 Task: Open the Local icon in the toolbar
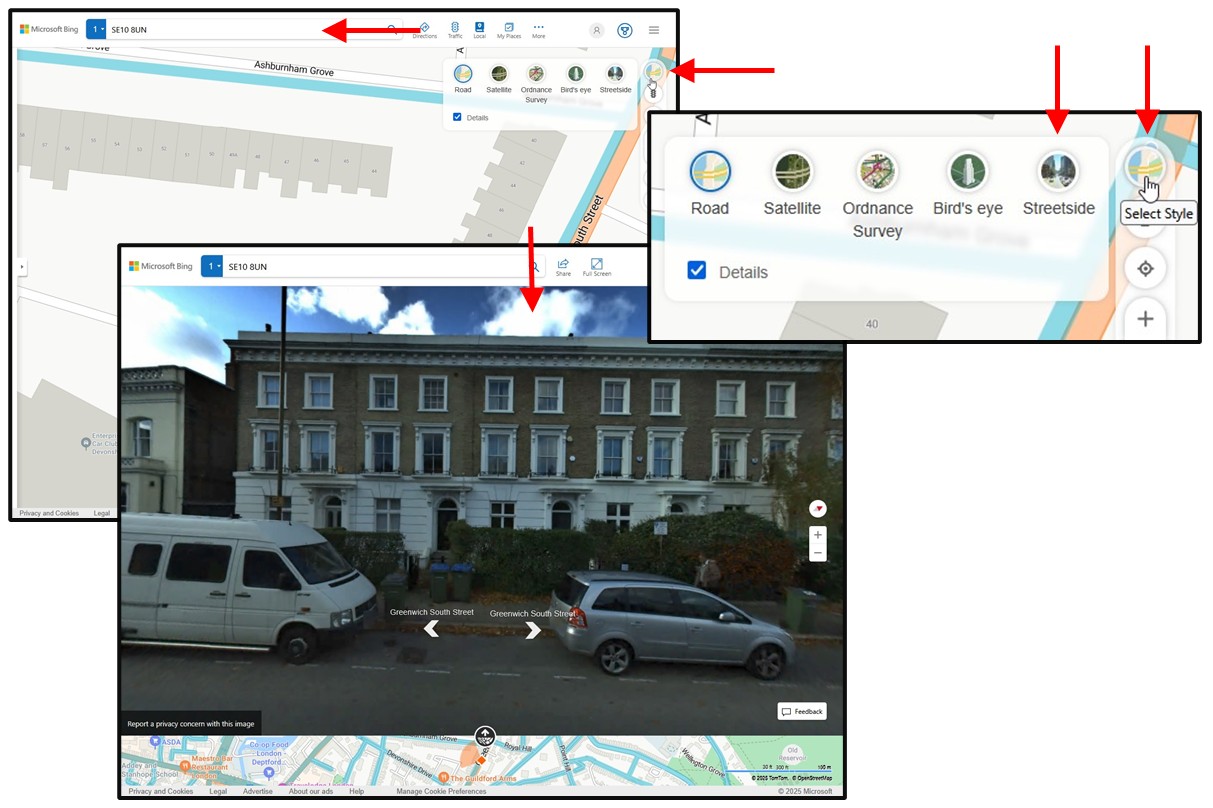pyautogui.click(x=480, y=29)
